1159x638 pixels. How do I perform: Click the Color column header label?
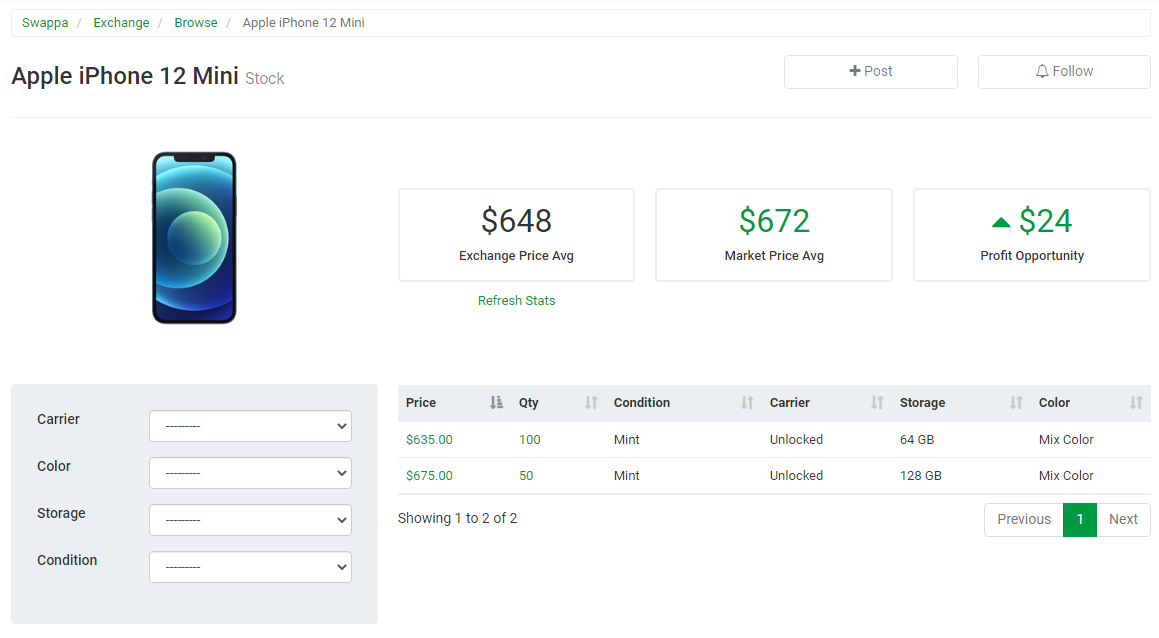tap(1054, 403)
